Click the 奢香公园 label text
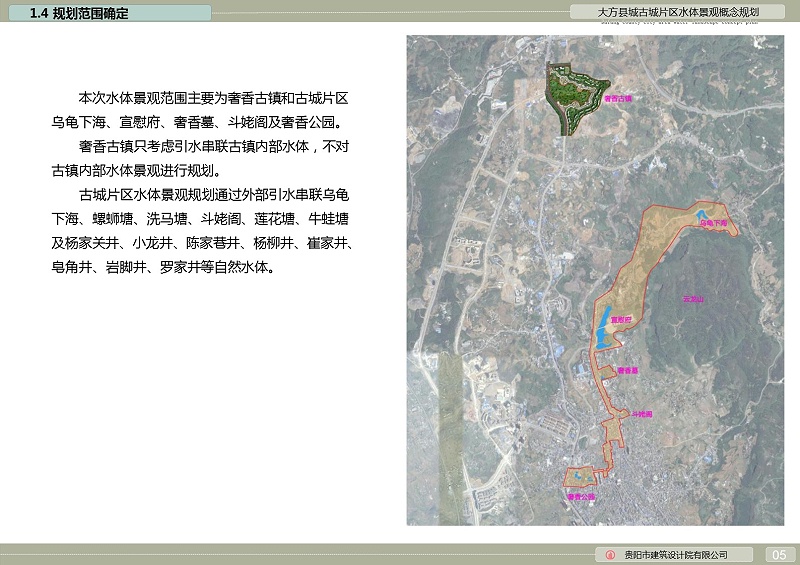800x565 pixels. click(580, 495)
